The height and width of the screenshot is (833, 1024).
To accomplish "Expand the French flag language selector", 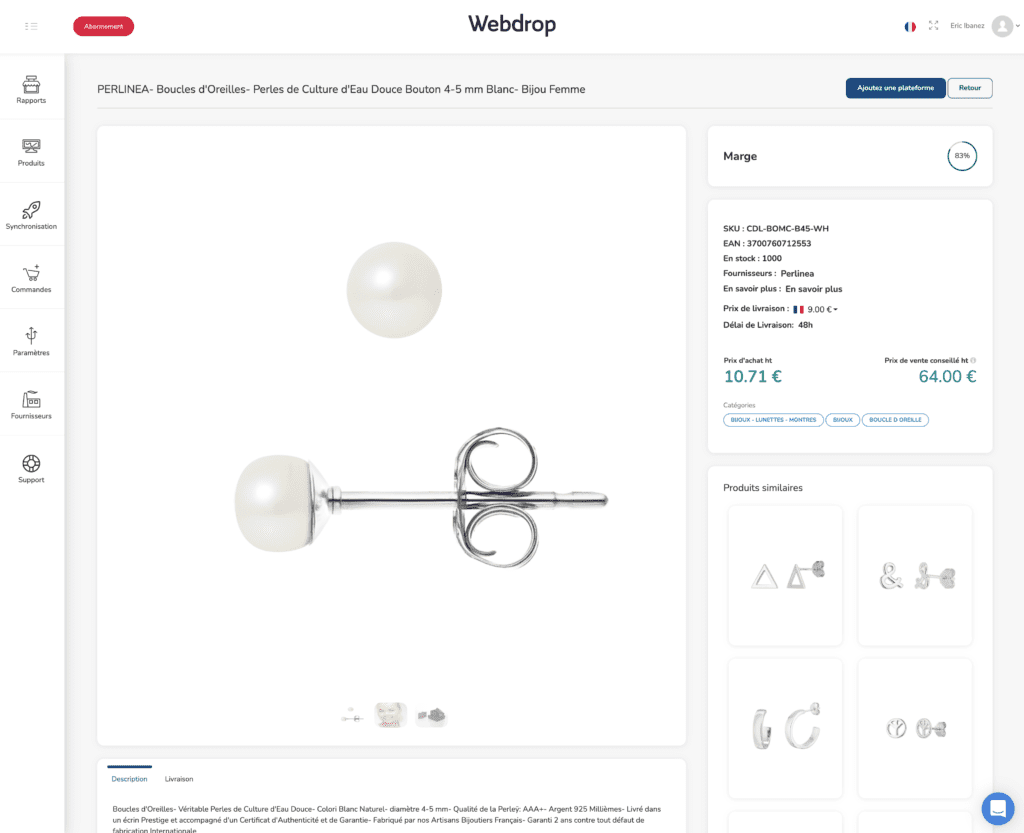I will click(910, 26).
